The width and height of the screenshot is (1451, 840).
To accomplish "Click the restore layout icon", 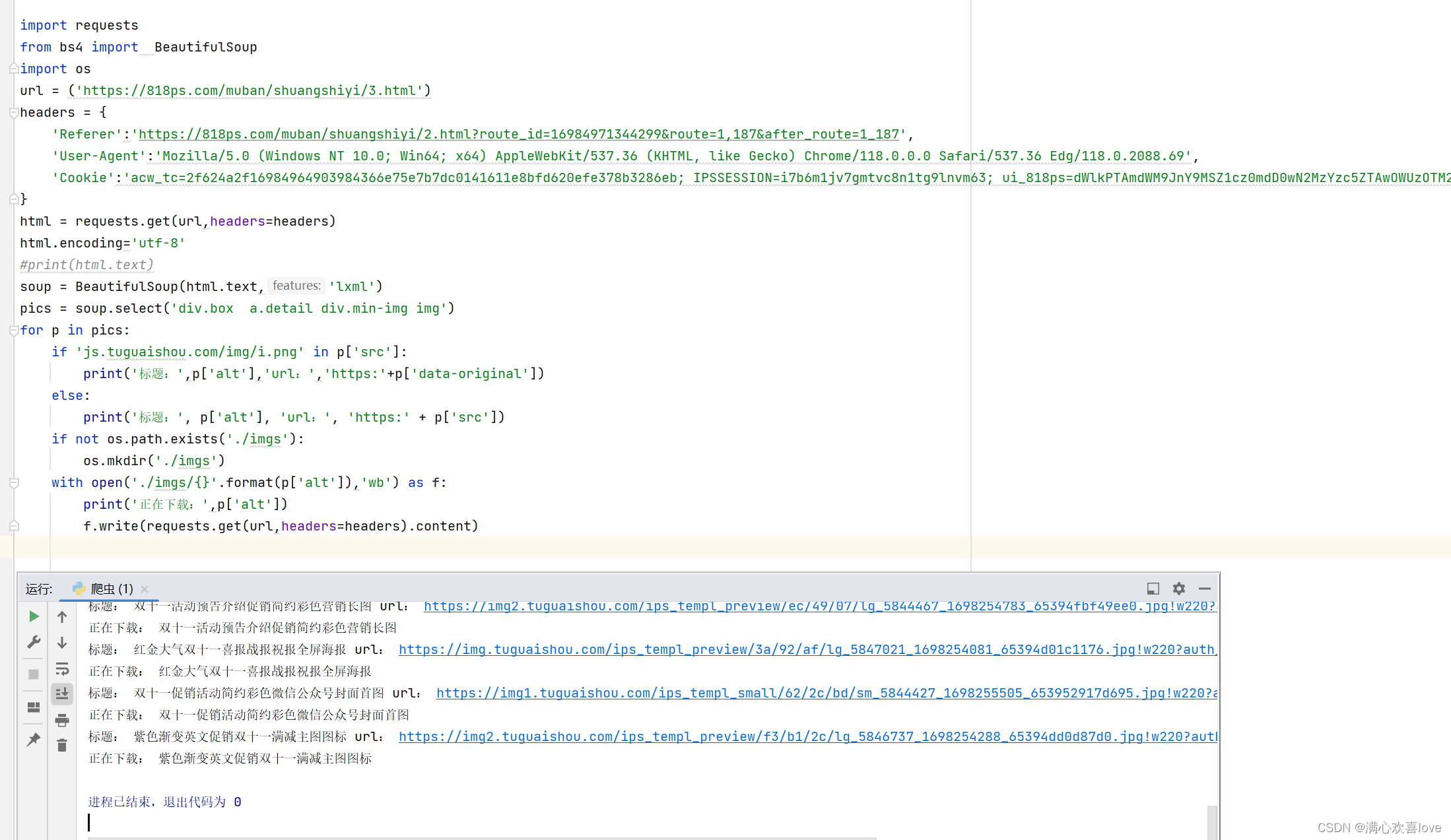I will tap(34, 707).
